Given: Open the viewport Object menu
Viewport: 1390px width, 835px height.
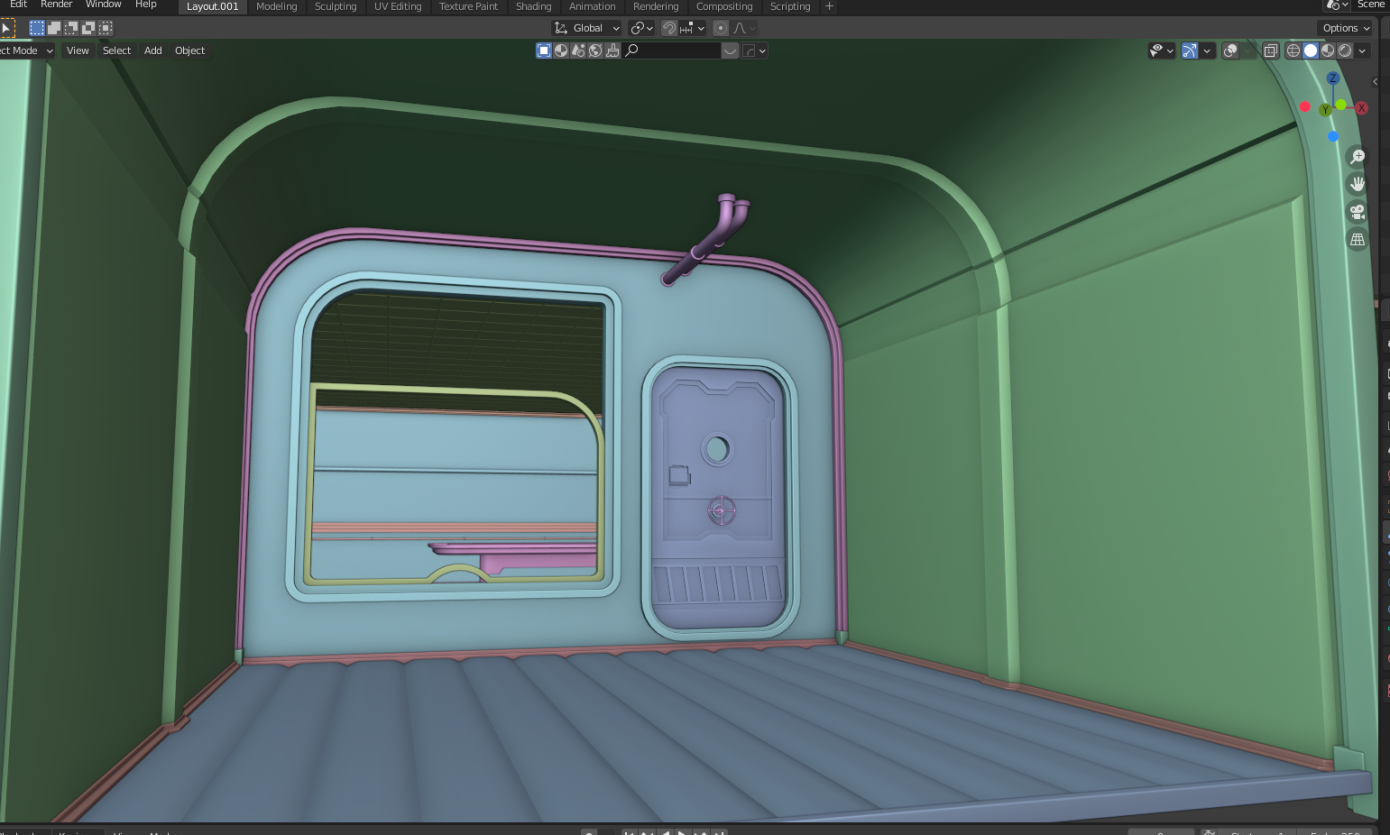Looking at the screenshot, I should (x=190, y=51).
